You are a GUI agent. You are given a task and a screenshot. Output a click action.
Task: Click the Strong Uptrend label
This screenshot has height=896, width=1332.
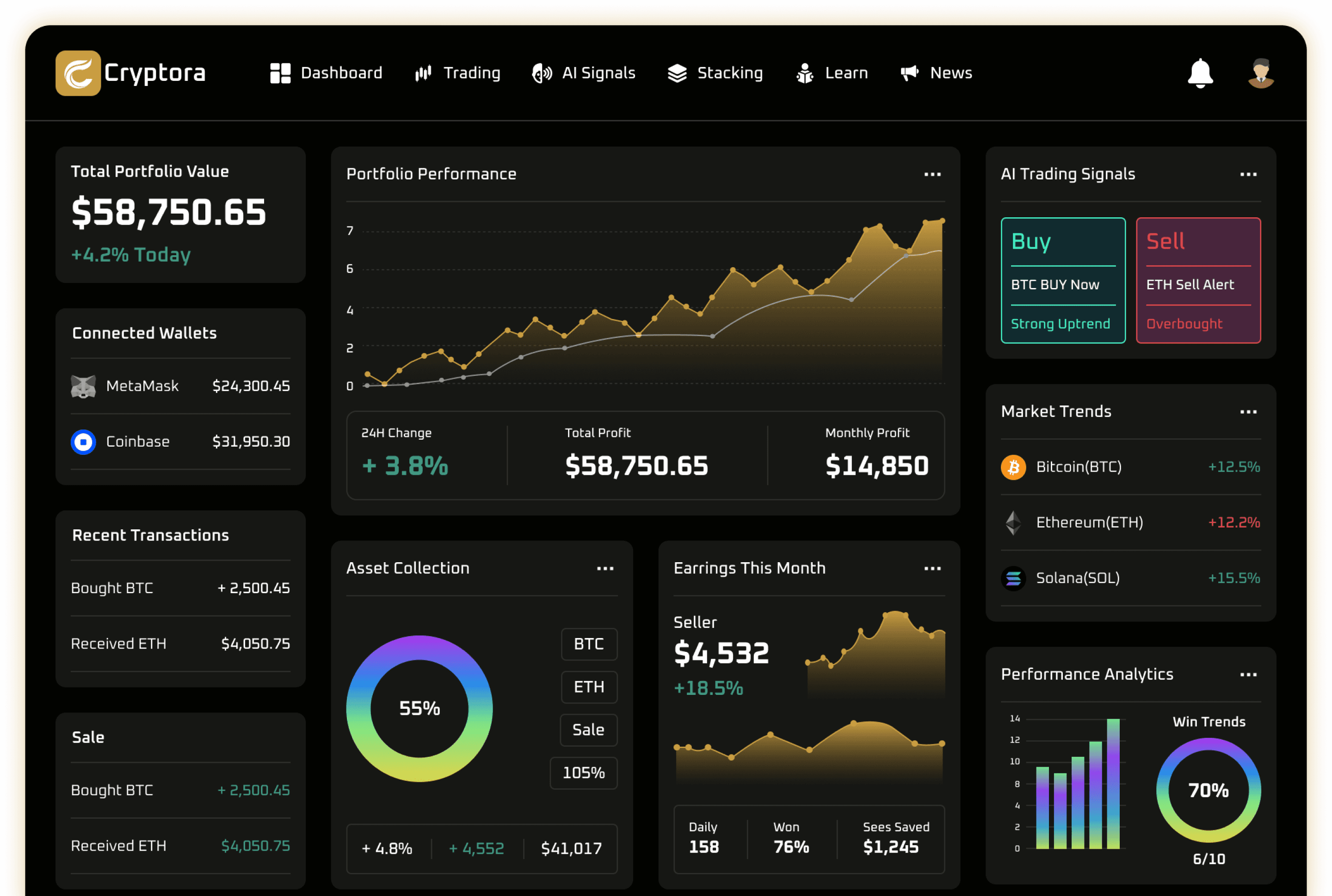tap(1060, 324)
